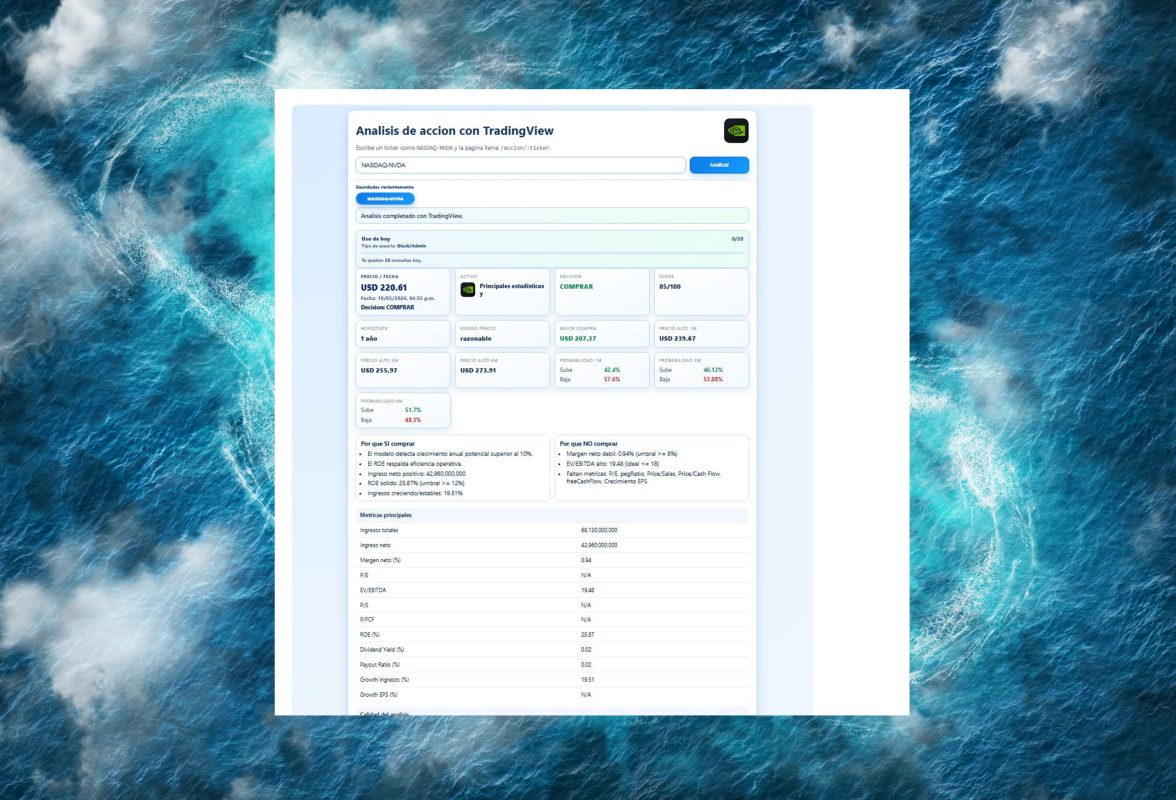The height and width of the screenshot is (800, 1176).
Task: Click the 'Payout Ratio (%)' row label
Action: (x=380, y=665)
